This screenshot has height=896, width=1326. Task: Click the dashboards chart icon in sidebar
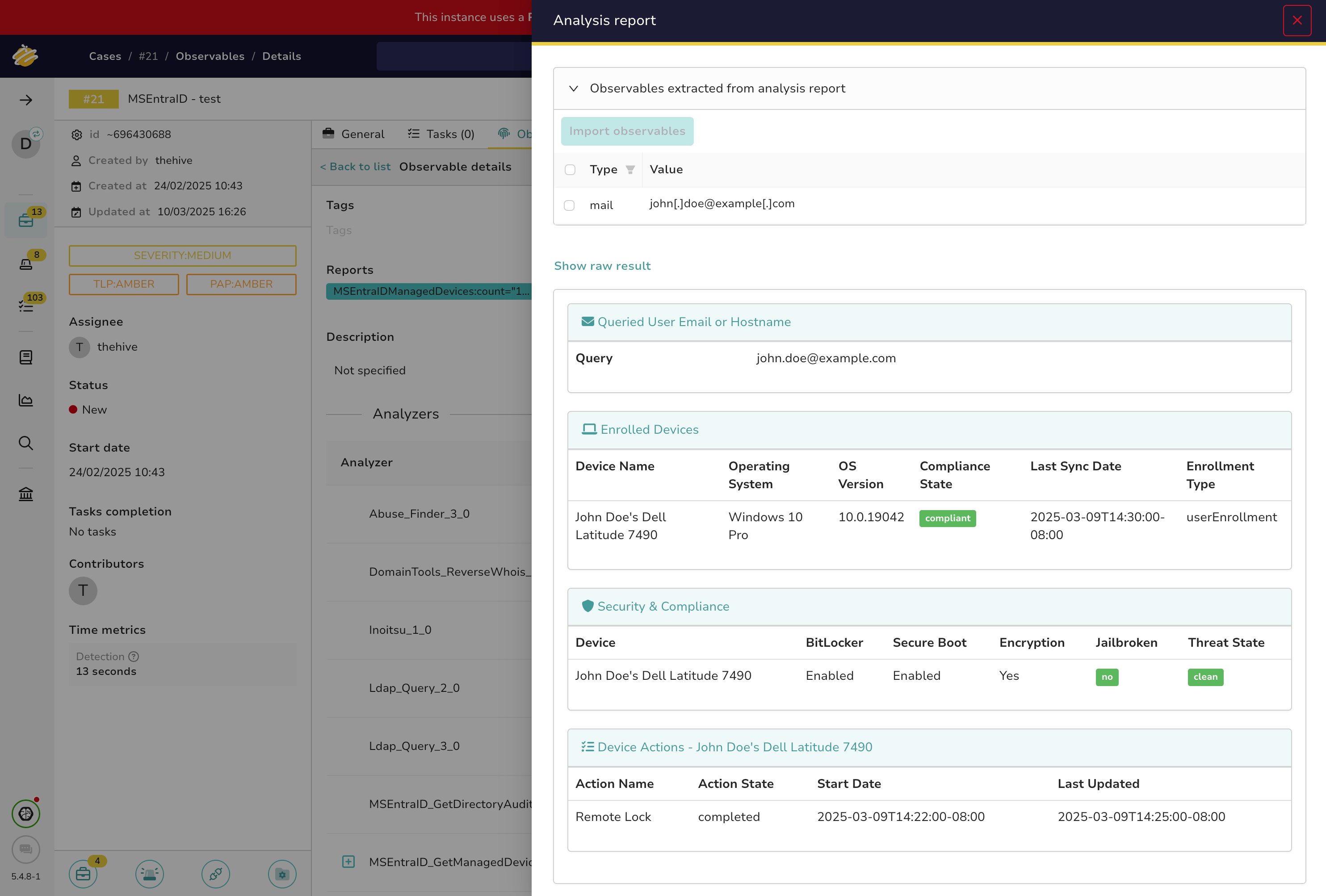(x=25, y=400)
